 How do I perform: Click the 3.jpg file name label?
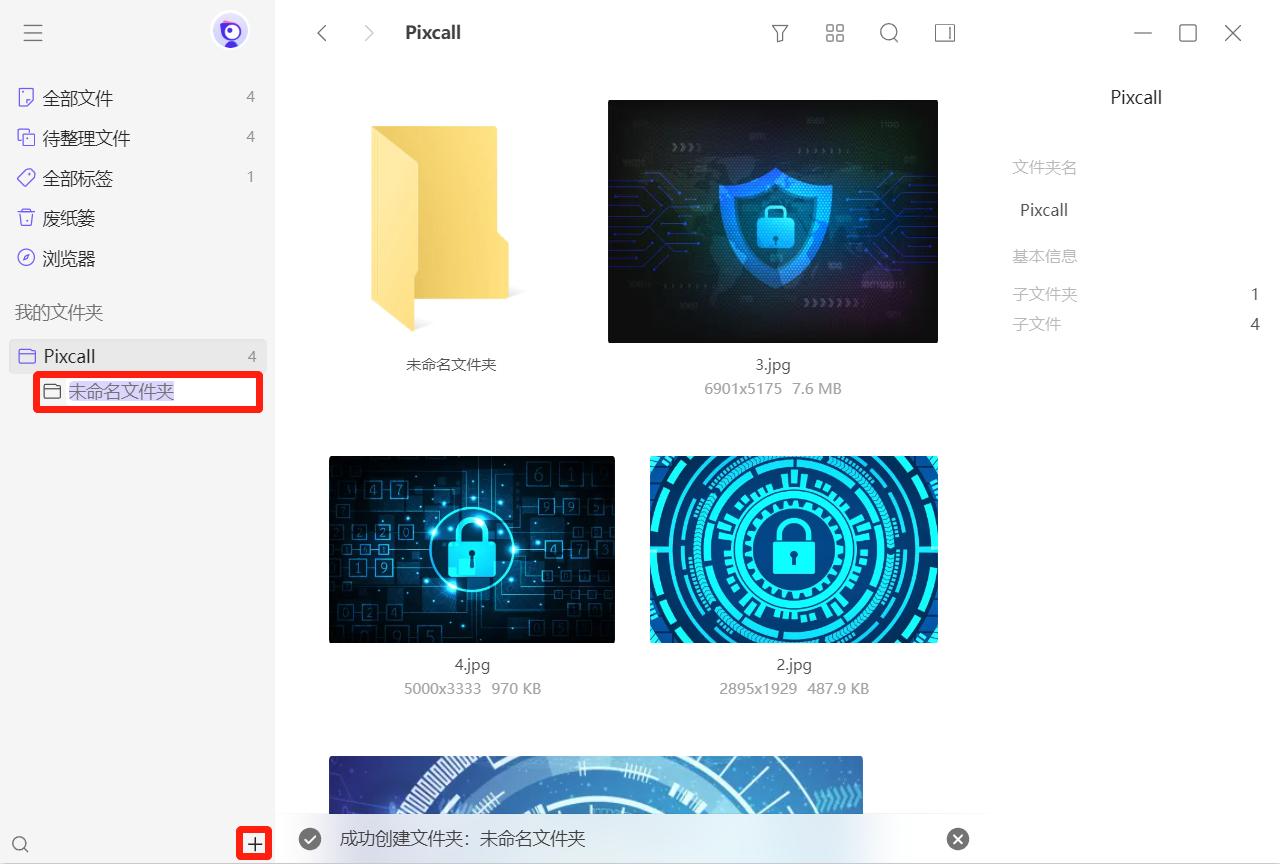pyautogui.click(x=773, y=365)
